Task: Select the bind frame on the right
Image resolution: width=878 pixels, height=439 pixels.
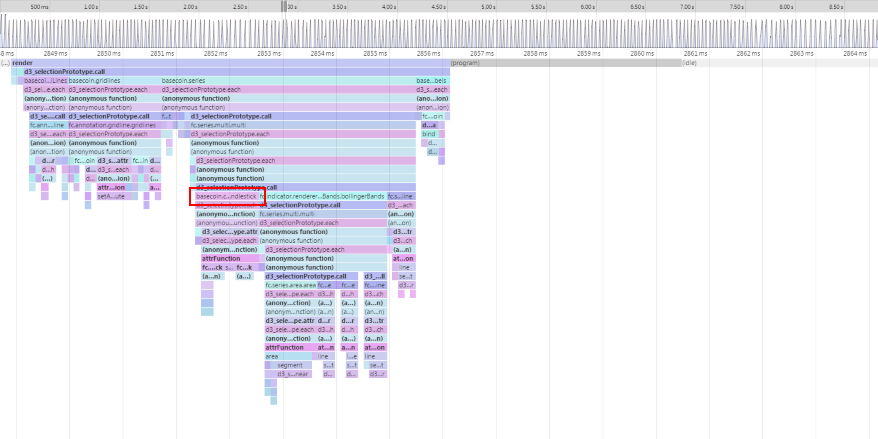Action: [428, 134]
